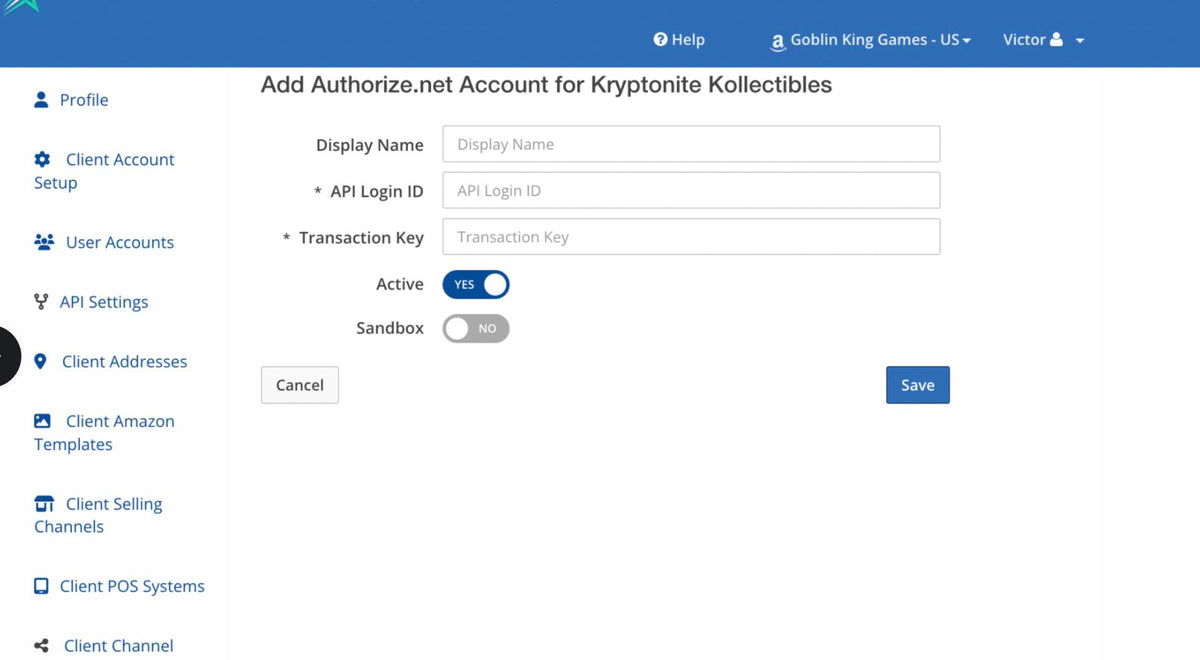
Task: Go to Client Account Setup
Action: [x=104, y=171]
